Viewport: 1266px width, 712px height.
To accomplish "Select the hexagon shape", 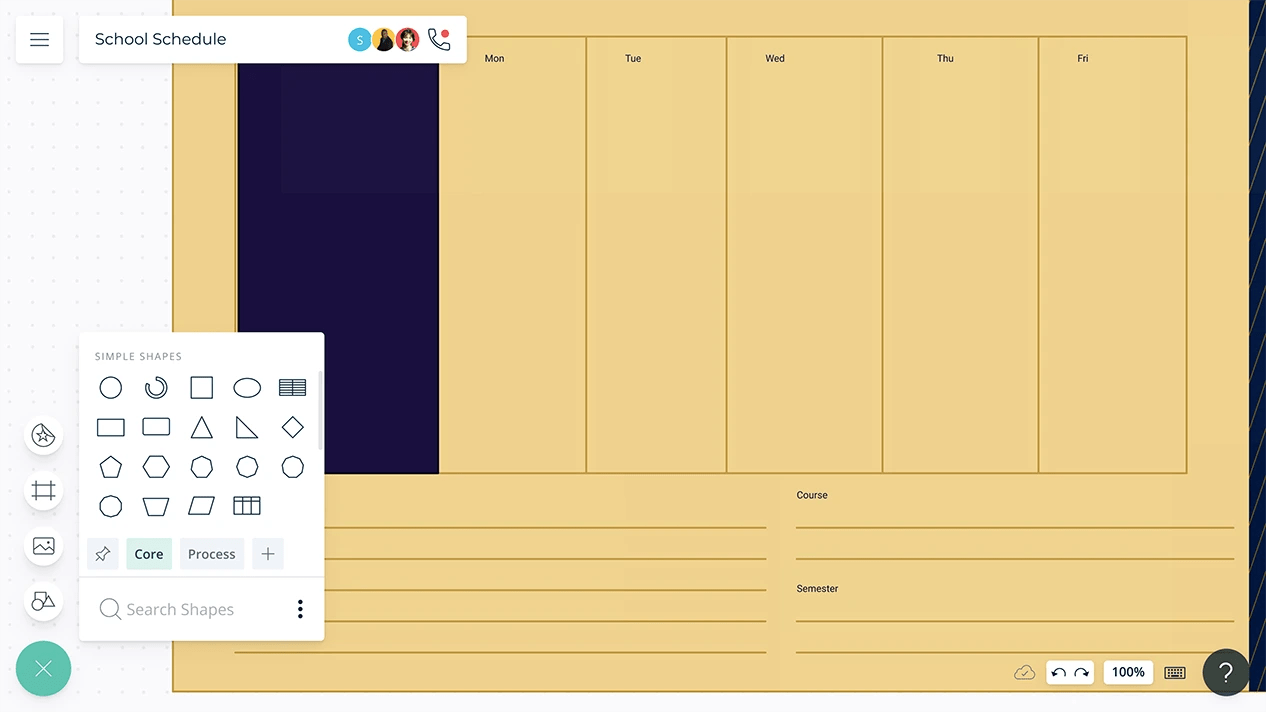I will pos(156,467).
